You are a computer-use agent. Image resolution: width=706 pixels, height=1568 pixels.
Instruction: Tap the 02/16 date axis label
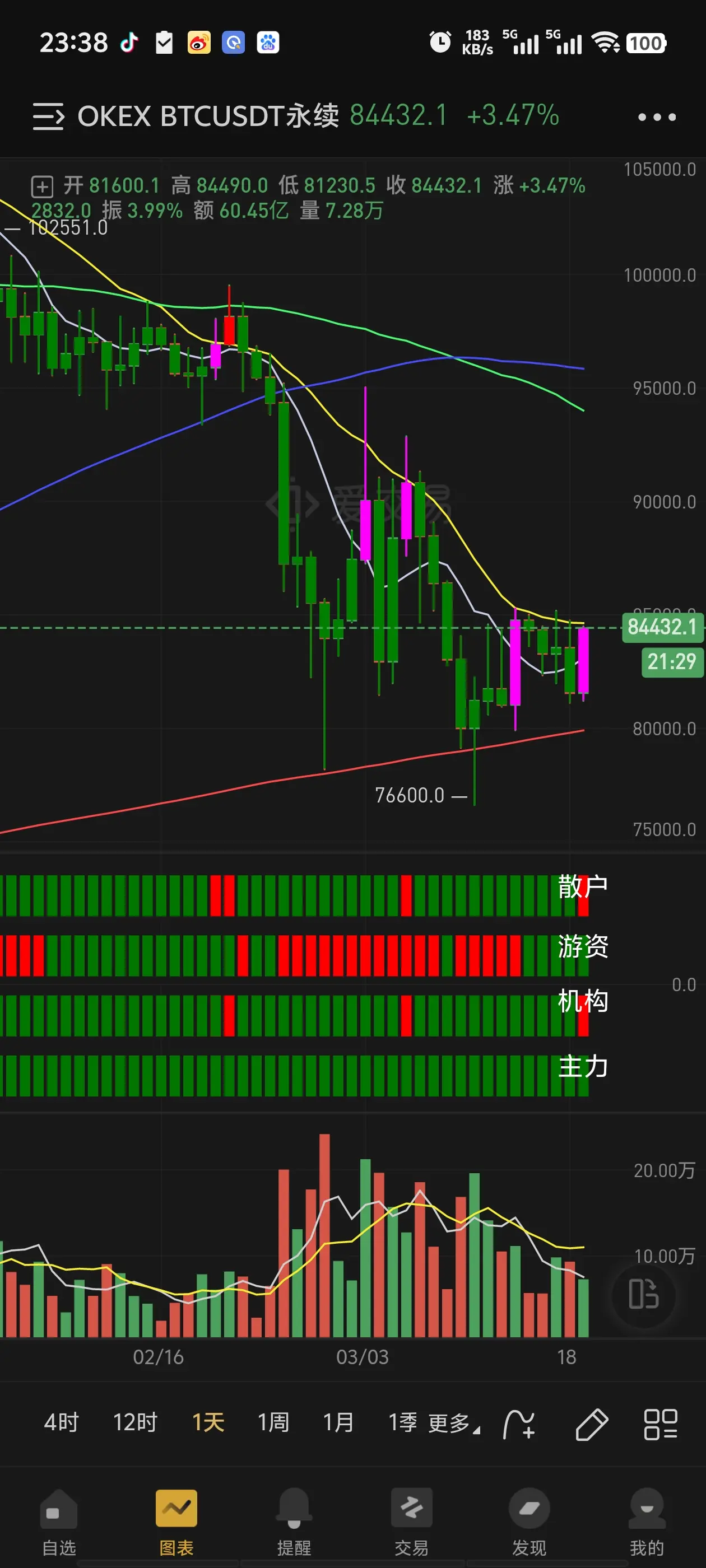tap(159, 1357)
